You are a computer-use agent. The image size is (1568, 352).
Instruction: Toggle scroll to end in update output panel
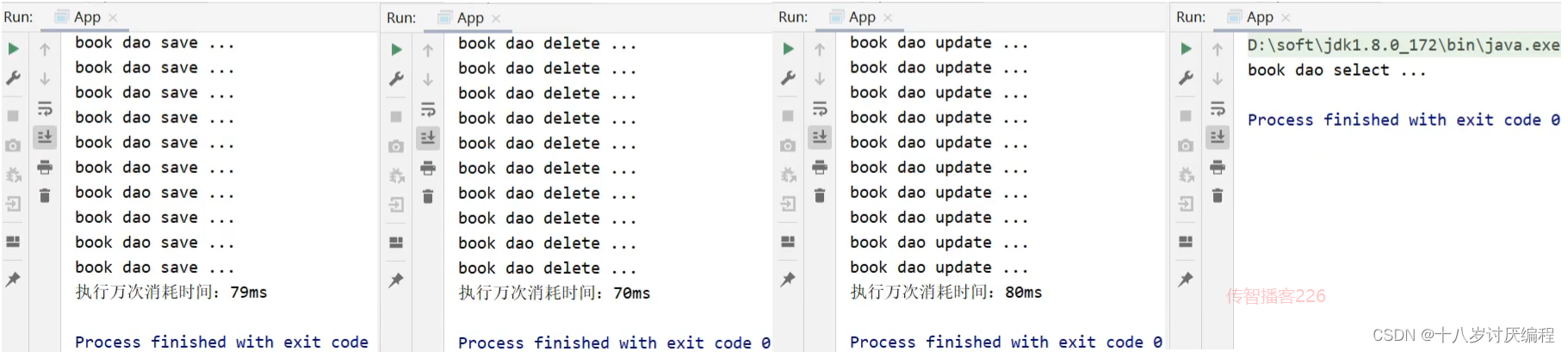coord(820,136)
